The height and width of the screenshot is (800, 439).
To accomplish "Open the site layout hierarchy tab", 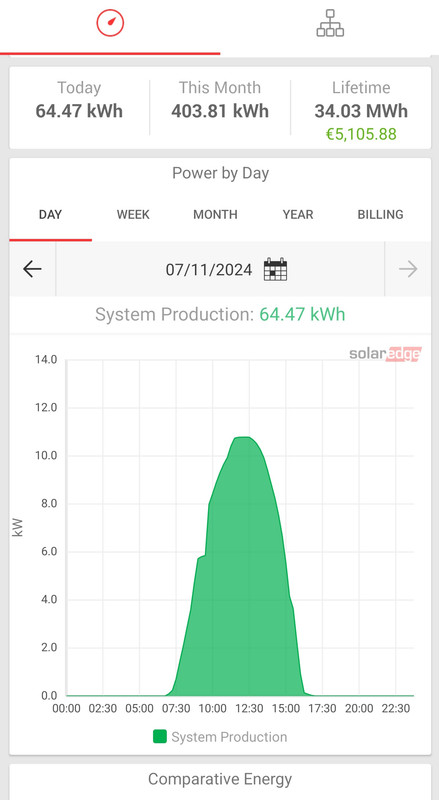I will click(330, 23).
